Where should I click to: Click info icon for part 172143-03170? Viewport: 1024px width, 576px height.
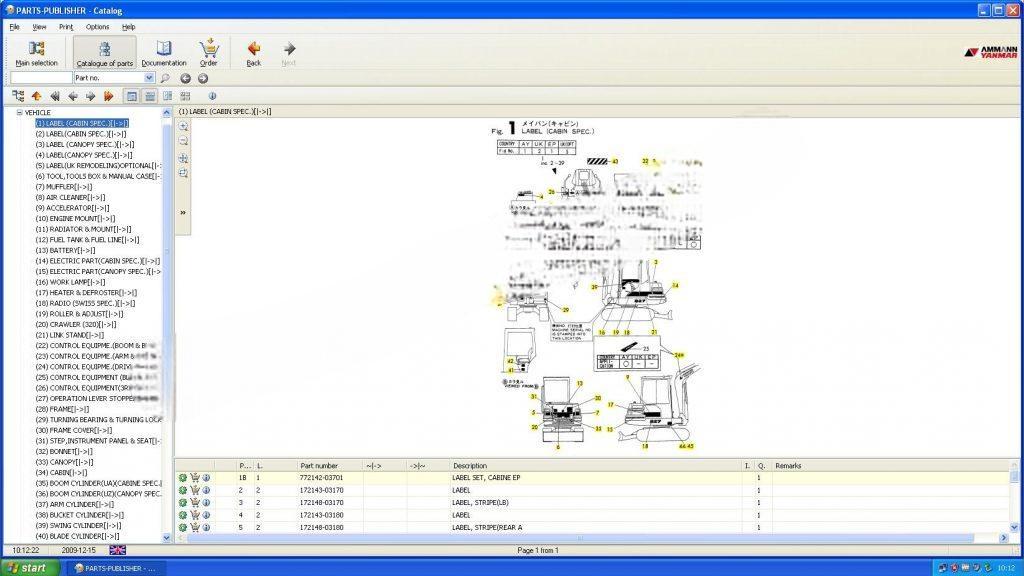[205, 489]
